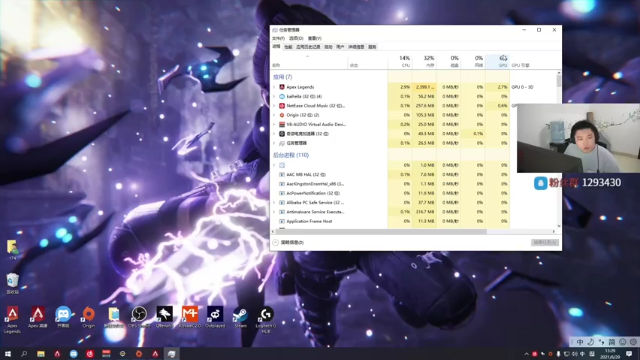Open the 选项(O) menu
Image resolution: width=640 pixels, height=360 pixels.
296,38
